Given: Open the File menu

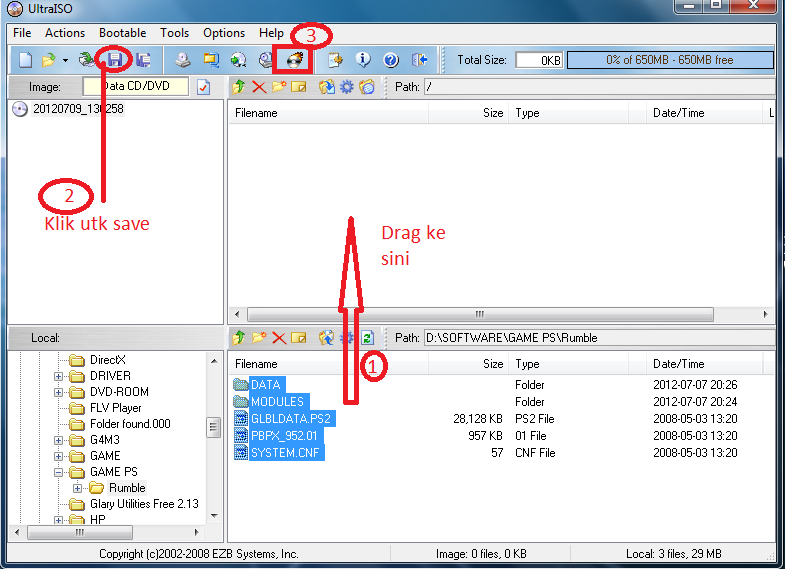Looking at the screenshot, I should click(x=22, y=33).
